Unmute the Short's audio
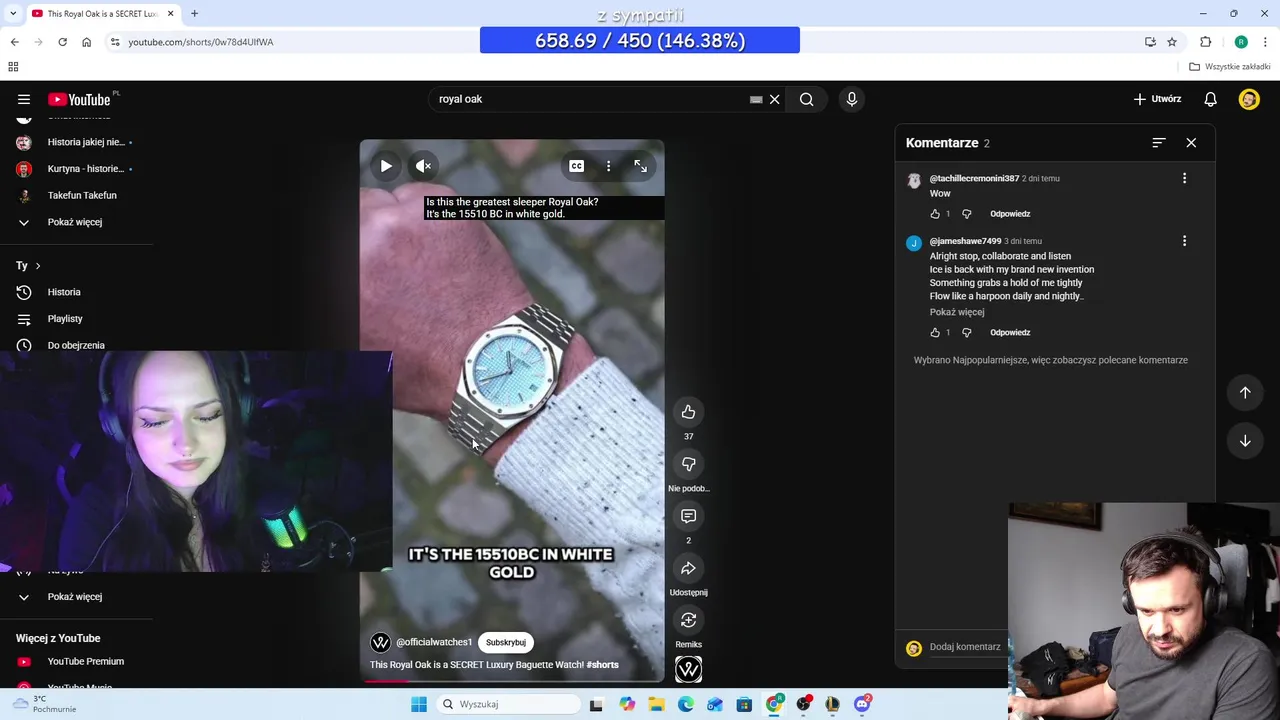Viewport: 1280px width, 720px height. pyautogui.click(x=423, y=166)
